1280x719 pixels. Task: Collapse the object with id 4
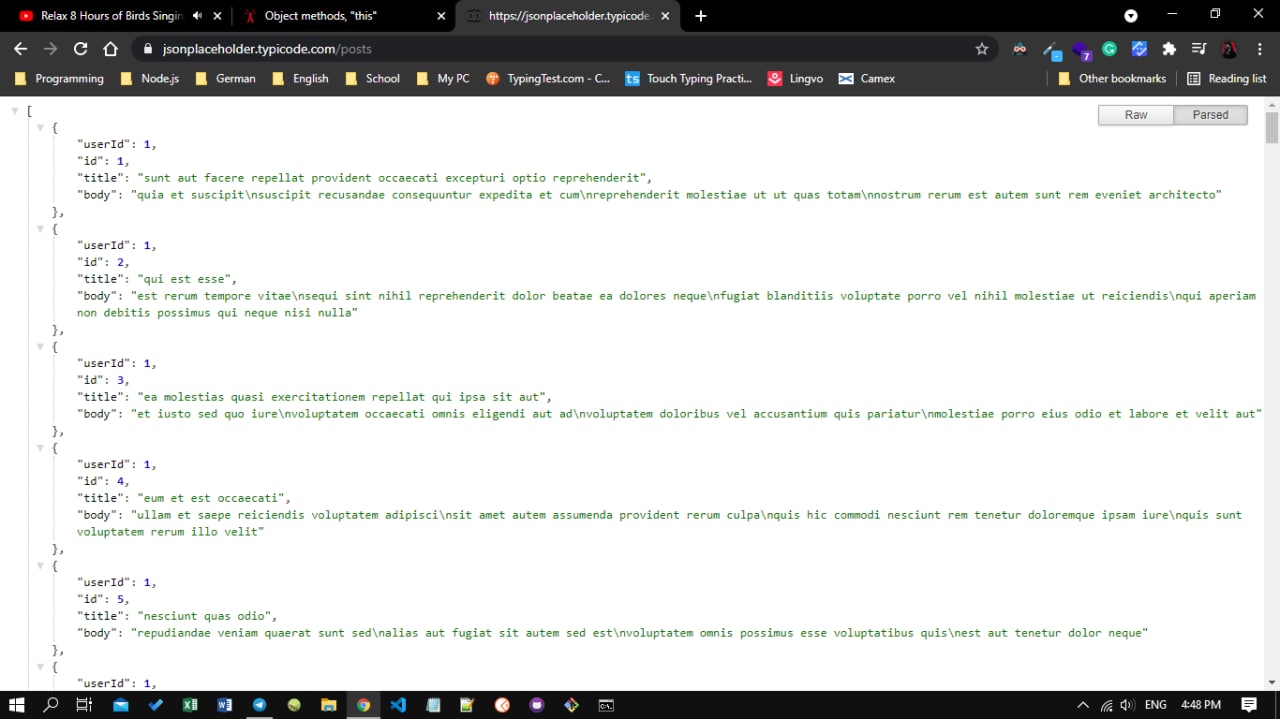coord(40,448)
